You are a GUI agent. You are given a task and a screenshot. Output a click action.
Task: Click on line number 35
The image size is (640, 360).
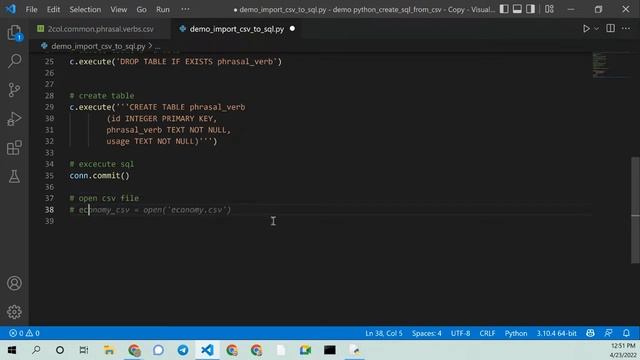pos(49,176)
